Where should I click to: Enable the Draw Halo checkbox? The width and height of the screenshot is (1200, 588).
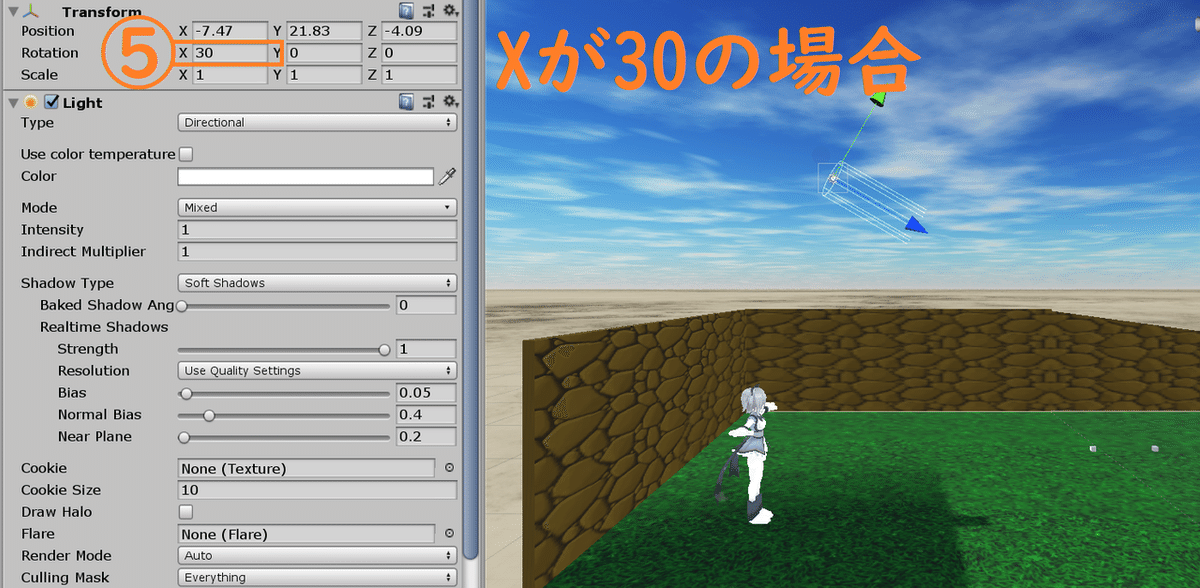click(185, 512)
